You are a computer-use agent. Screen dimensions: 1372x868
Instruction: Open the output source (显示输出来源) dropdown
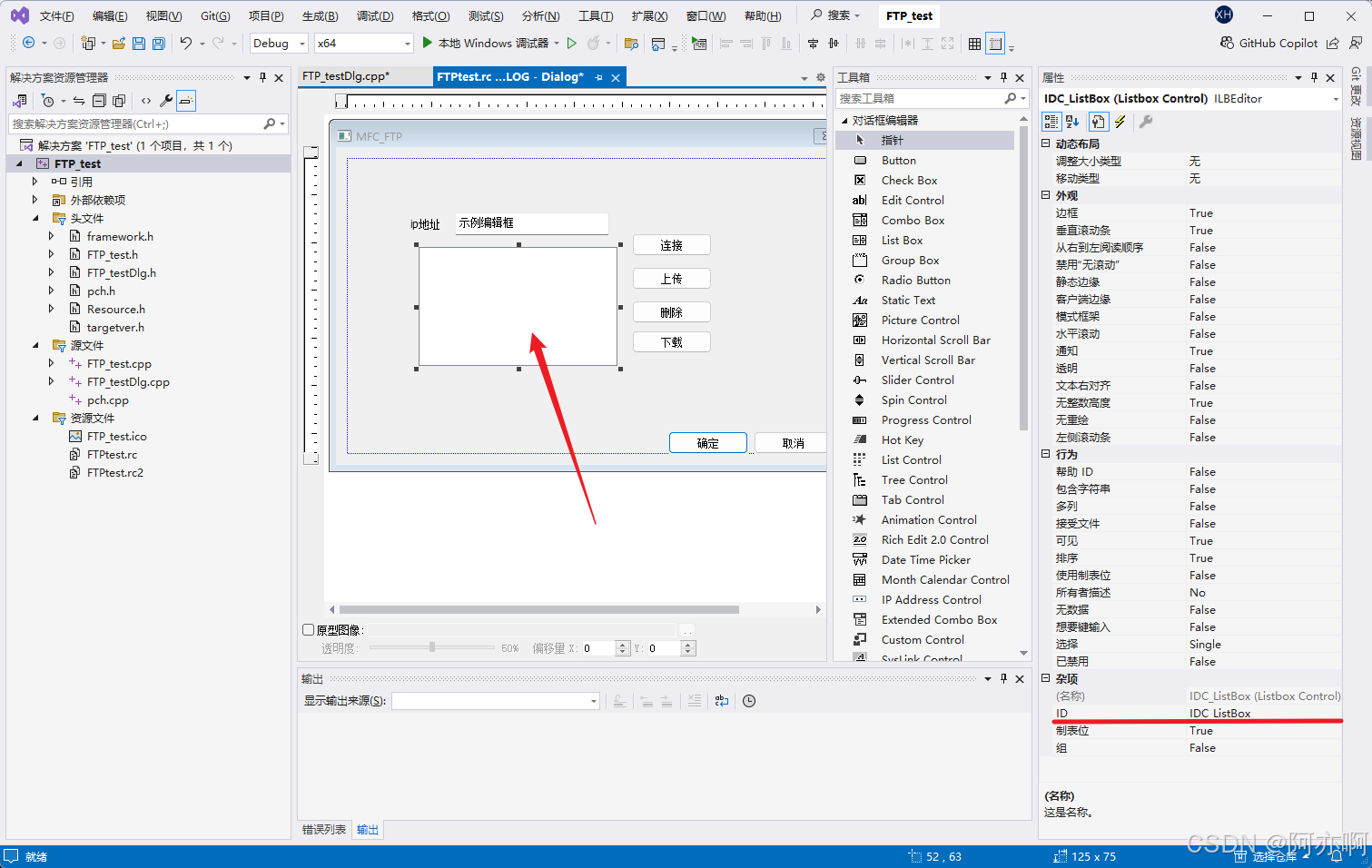click(x=594, y=701)
